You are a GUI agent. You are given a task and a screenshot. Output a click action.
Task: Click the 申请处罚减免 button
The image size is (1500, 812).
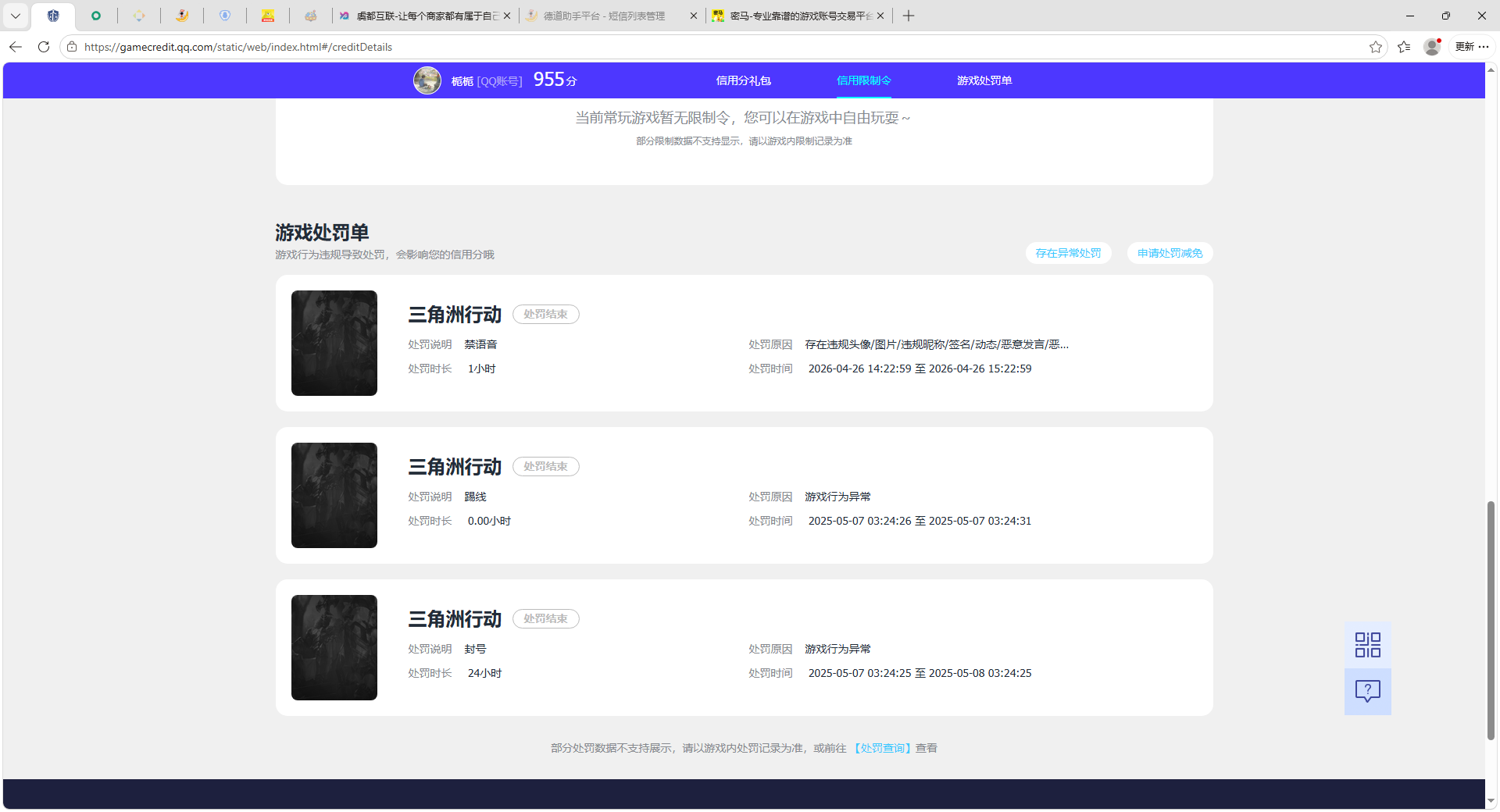(x=1170, y=253)
